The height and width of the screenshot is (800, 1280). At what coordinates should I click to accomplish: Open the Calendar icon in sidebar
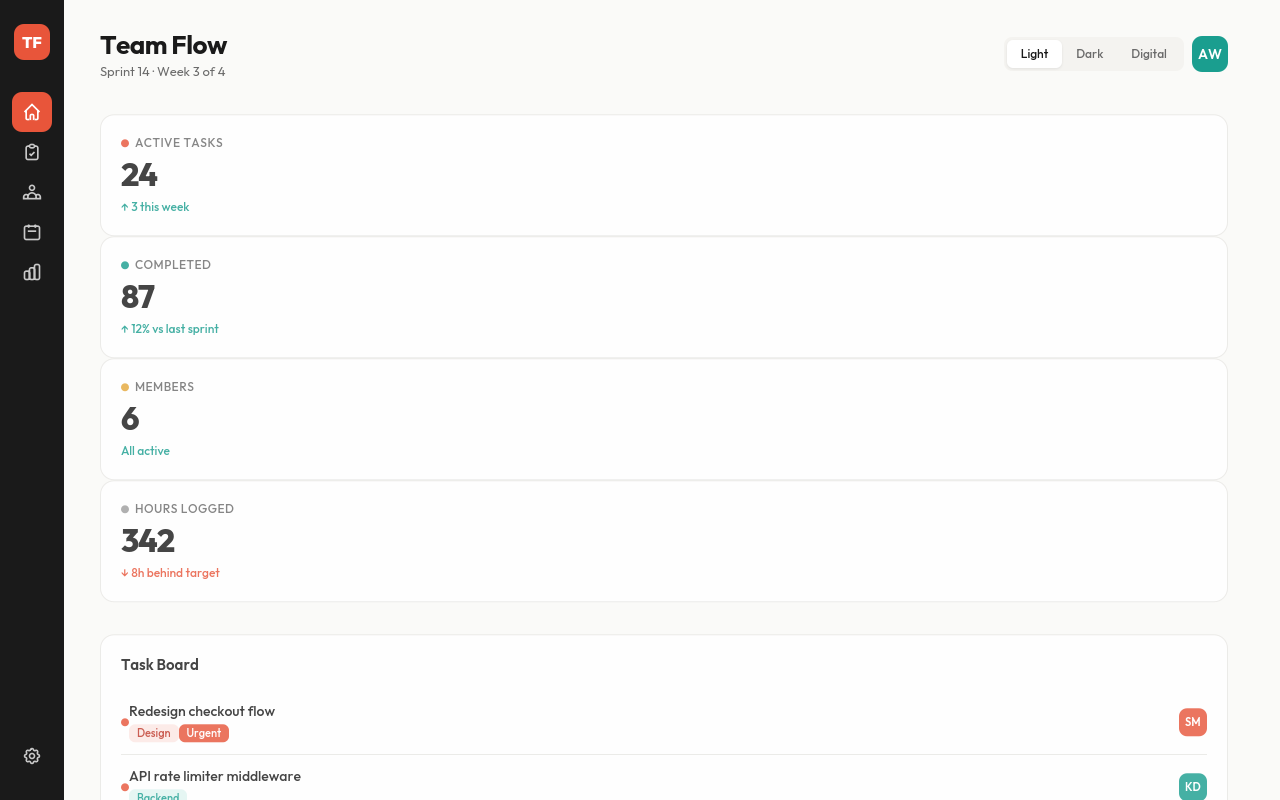[x=32, y=232]
